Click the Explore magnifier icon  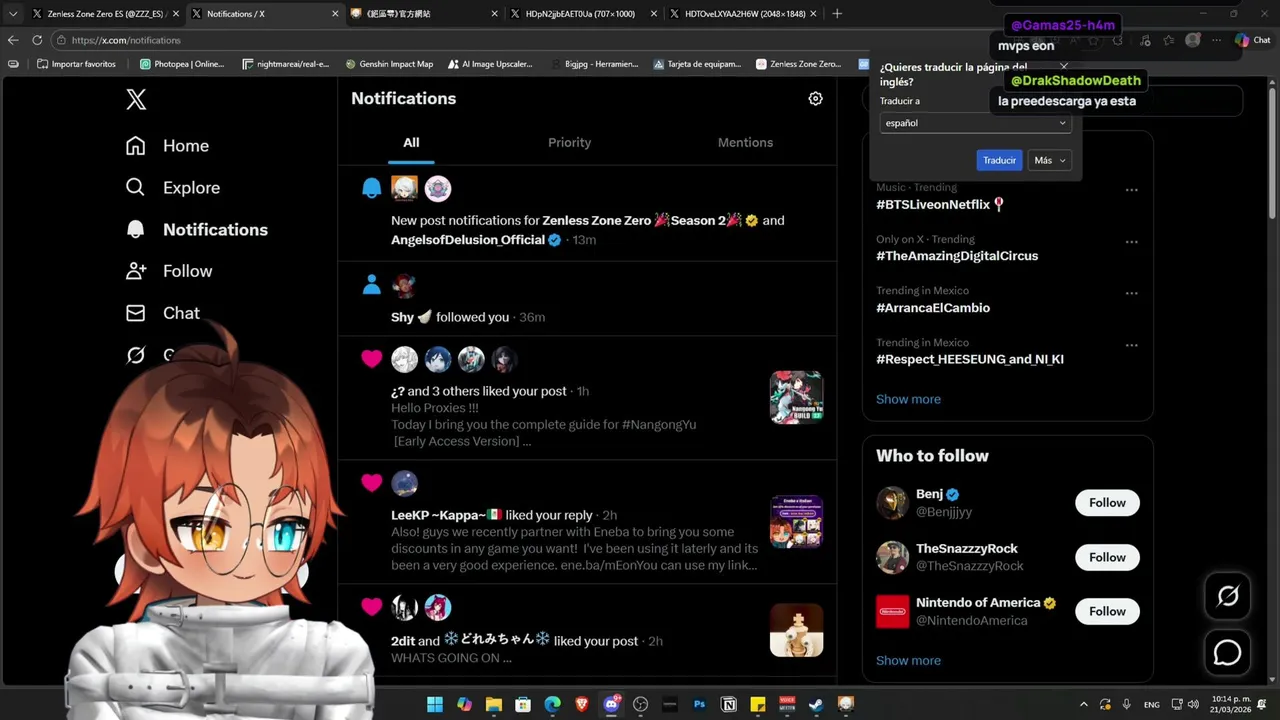coord(136,188)
